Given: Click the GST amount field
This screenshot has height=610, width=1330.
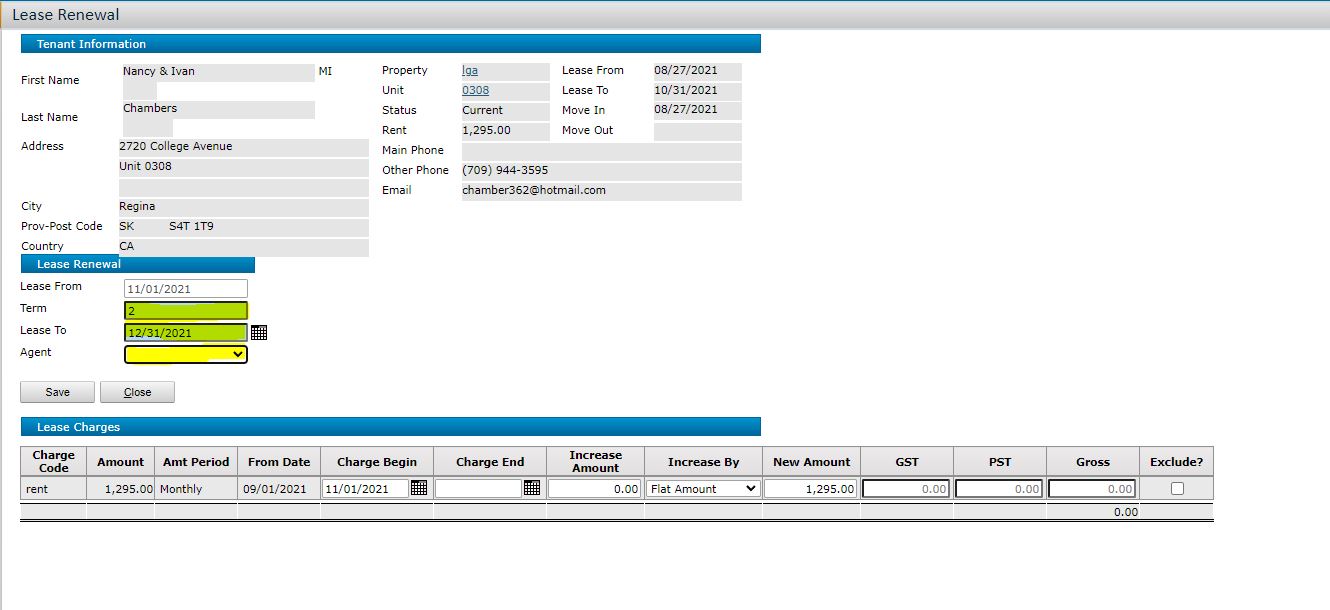Looking at the screenshot, I should [906, 488].
